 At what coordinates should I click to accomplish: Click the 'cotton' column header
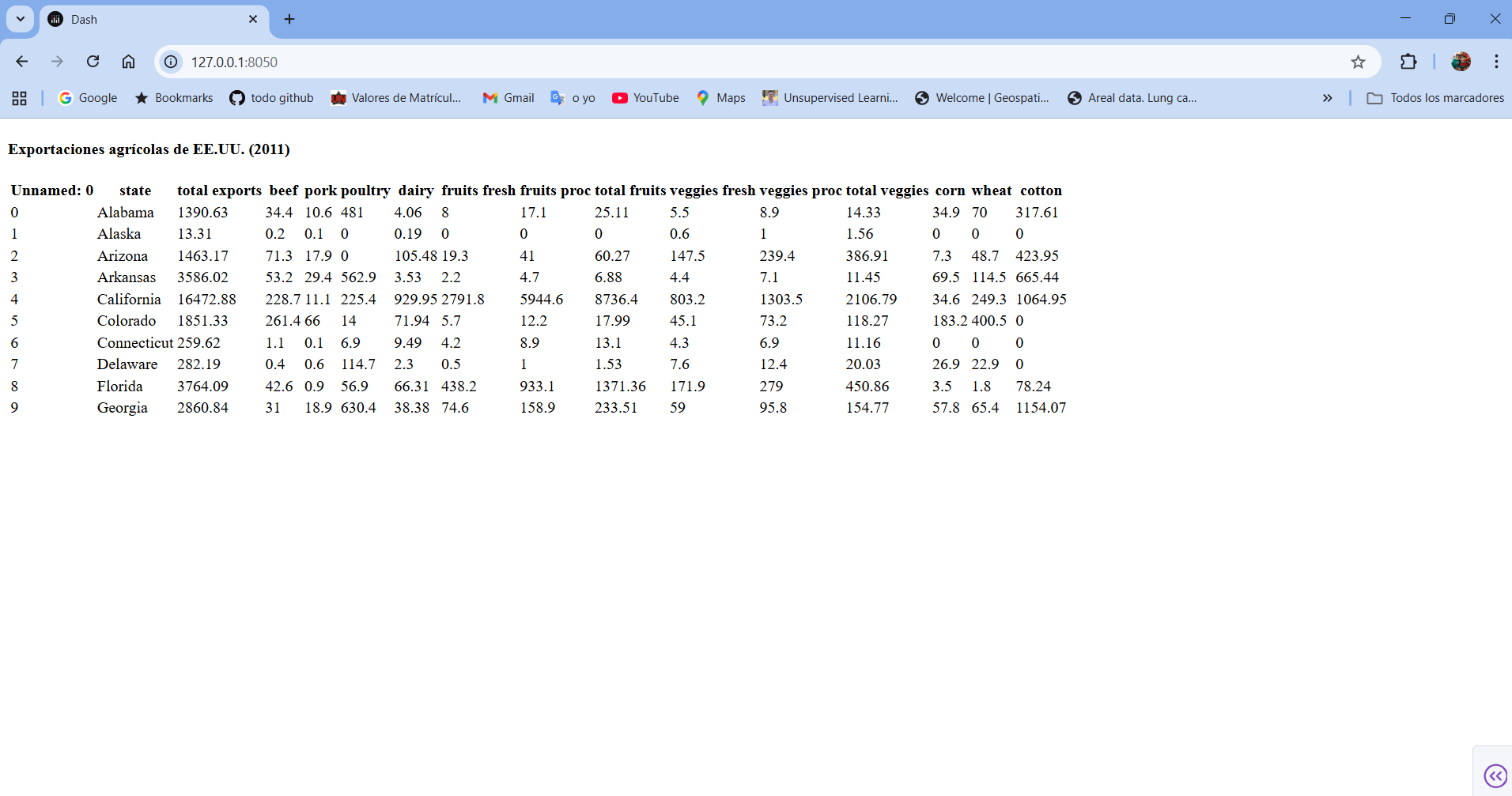(1041, 191)
